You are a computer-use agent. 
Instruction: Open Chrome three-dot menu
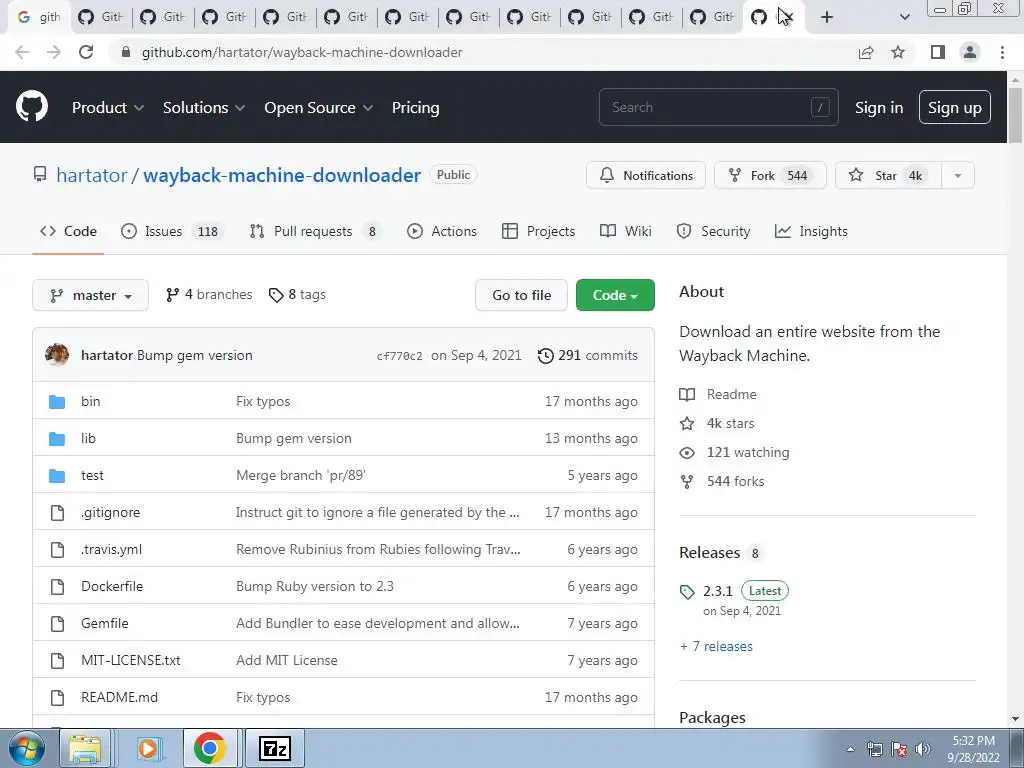coord(1002,52)
